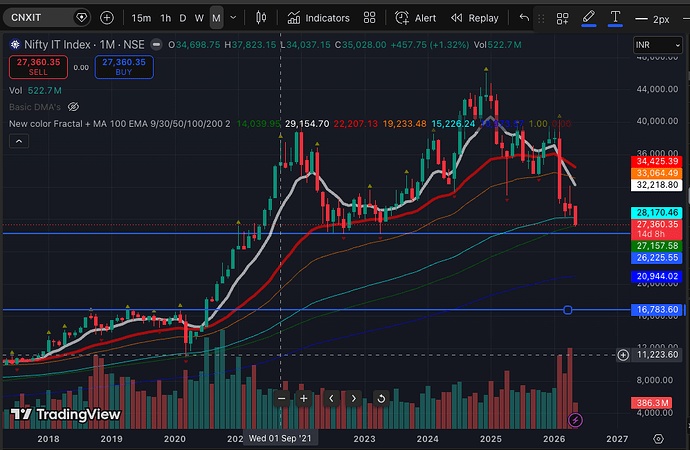The width and height of the screenshot is (690, 450).
Task: Click the 2023 label on time axis
Action: tap(364, 439)
